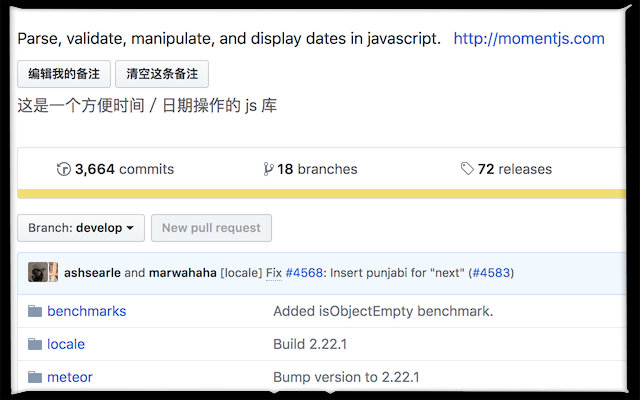
Task: Open issue #4568 link
Action: [x=304, y=273]
